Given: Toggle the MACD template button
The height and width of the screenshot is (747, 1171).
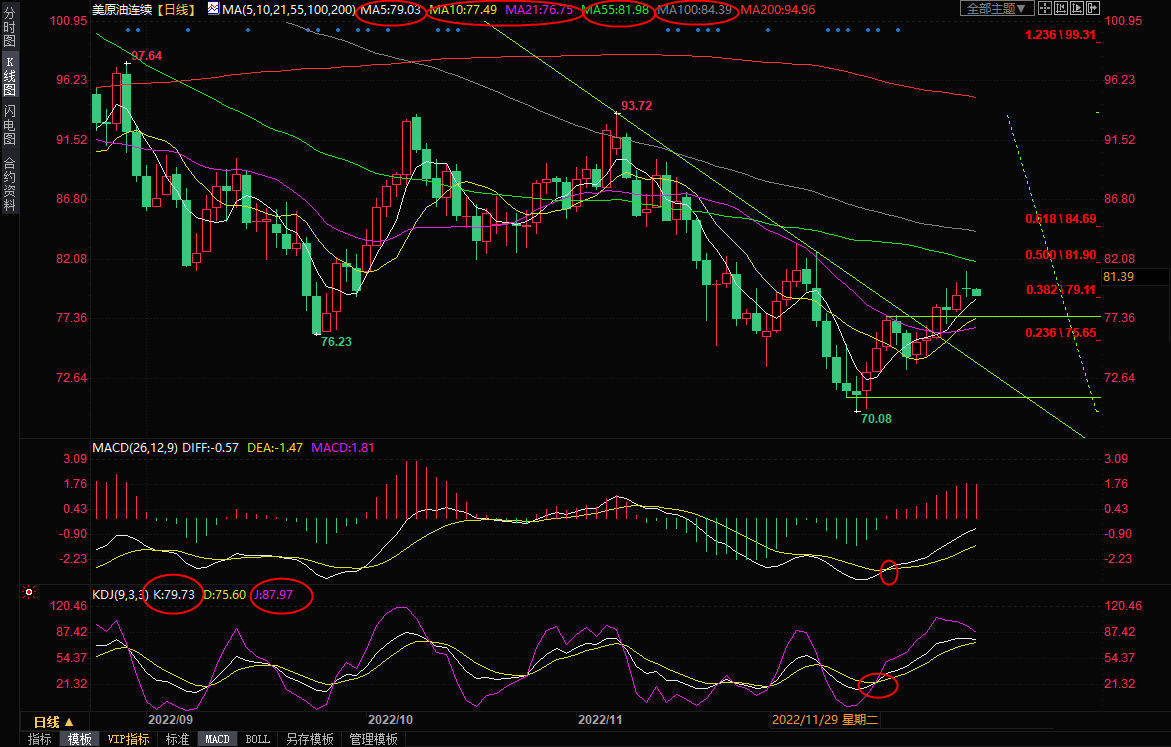Looking at the screenshot, I should [217, 739].
